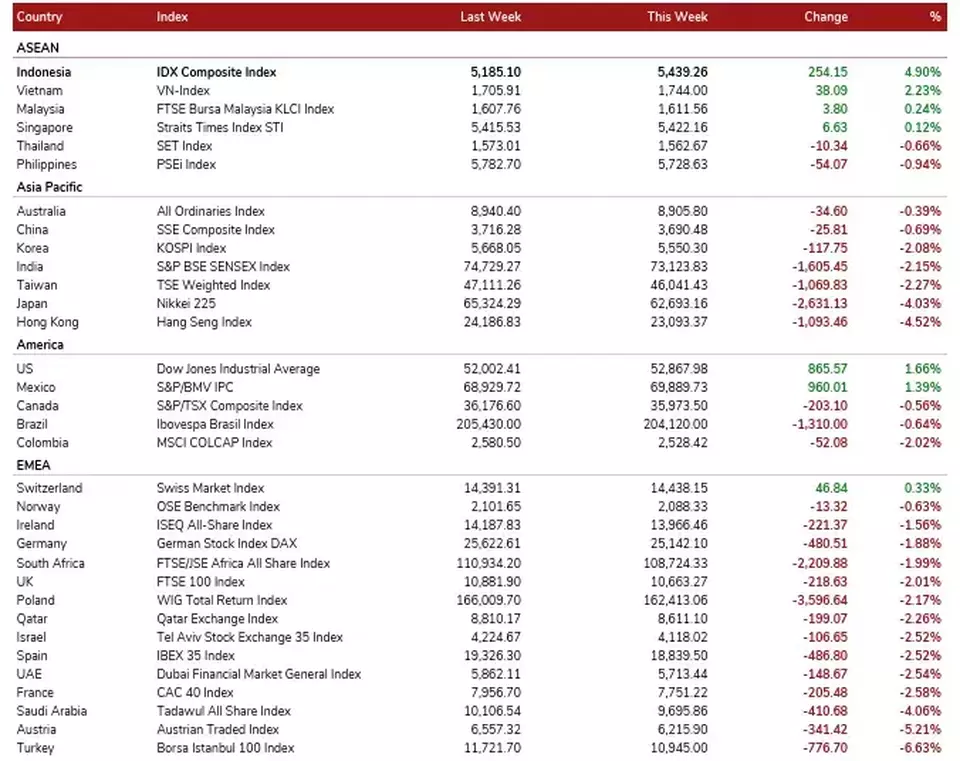
Task: Select Poland's change -3,596.64
Action: click(x=820, y=599)
